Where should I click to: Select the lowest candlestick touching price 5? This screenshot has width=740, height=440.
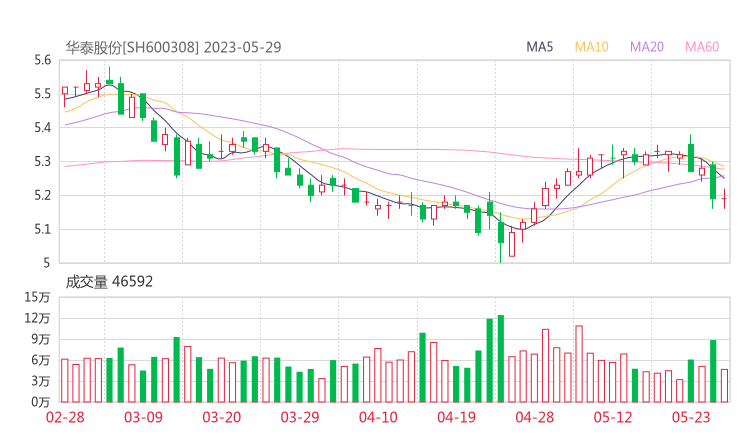(x=501, y=237)
